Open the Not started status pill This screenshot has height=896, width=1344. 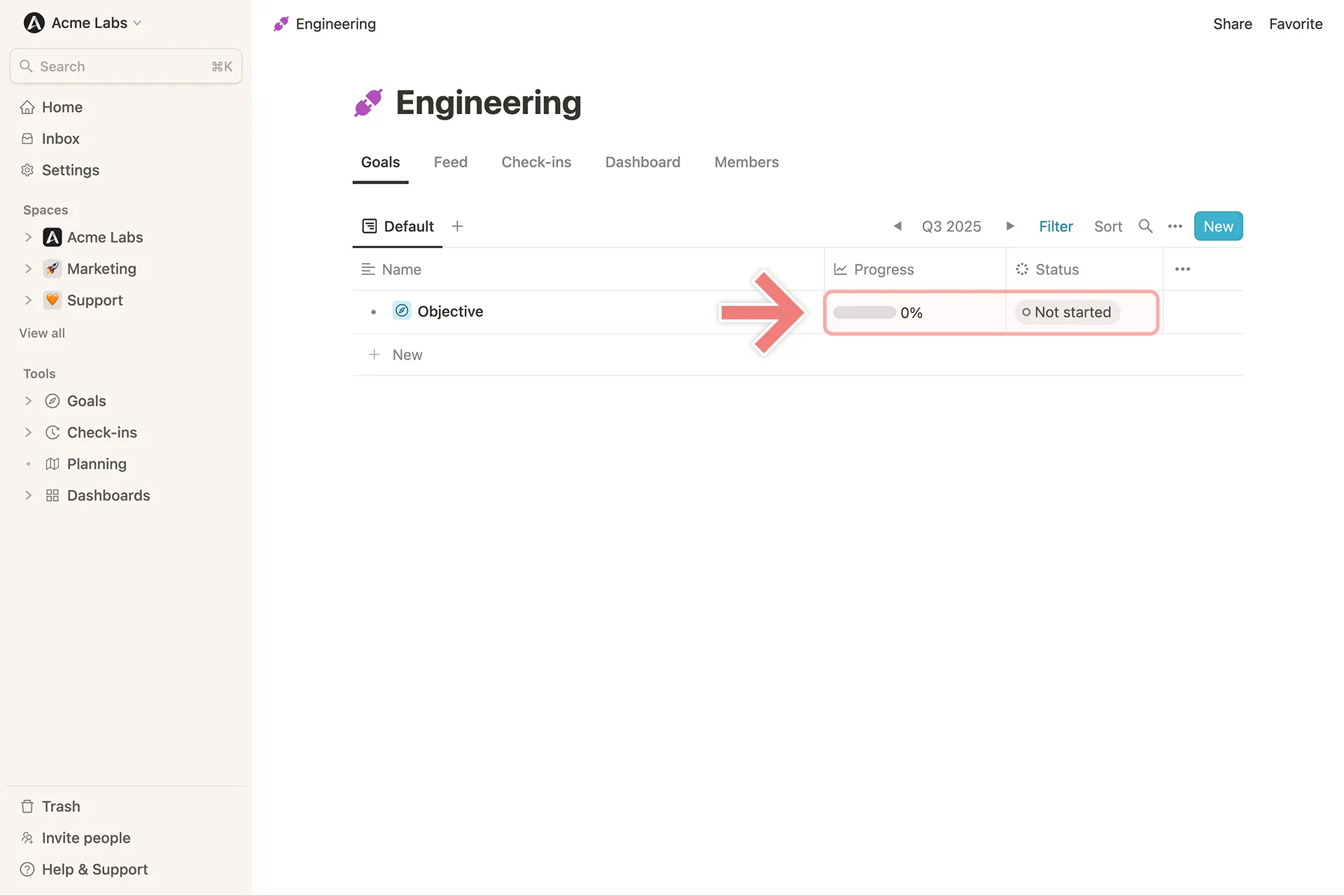tap(1067, 312)
